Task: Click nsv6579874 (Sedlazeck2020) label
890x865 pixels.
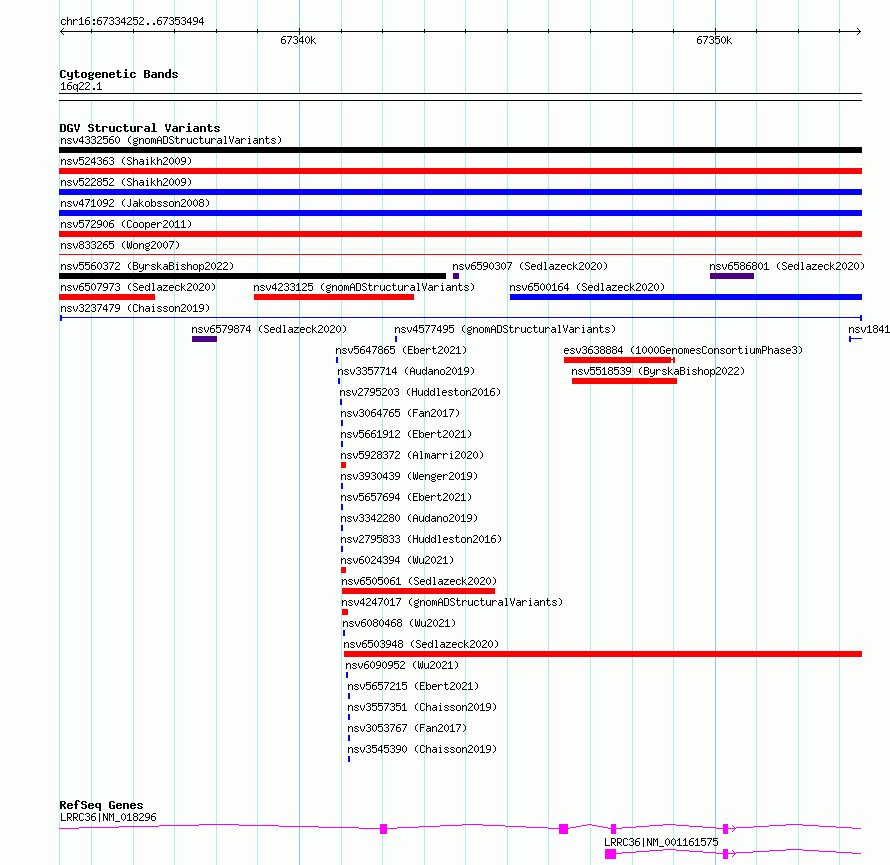Action: point(269,329)
